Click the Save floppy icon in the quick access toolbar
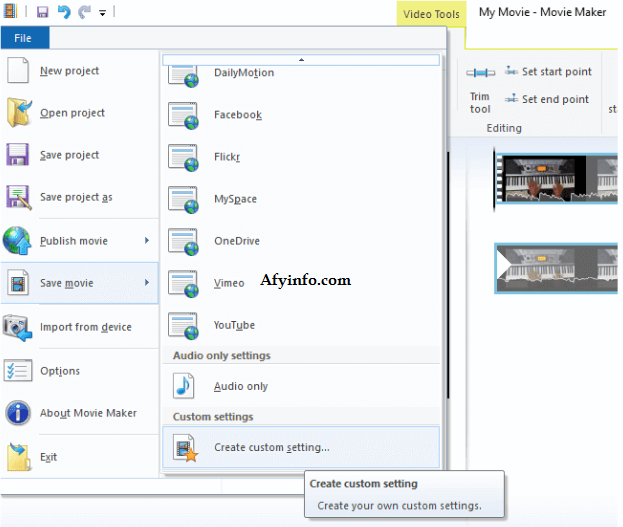 pyautogui.click(x=43, y=12)
